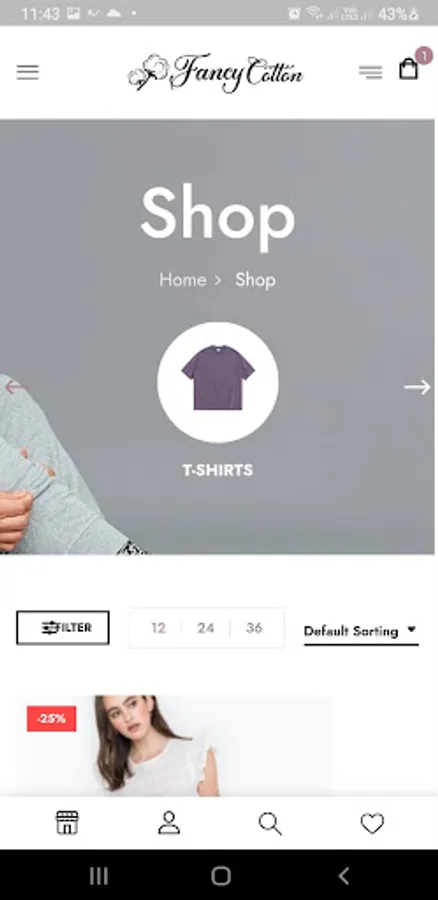Tap the search magnifier icon
The height and width of the screenshot is (900, 438).
(x=270, y=824)
